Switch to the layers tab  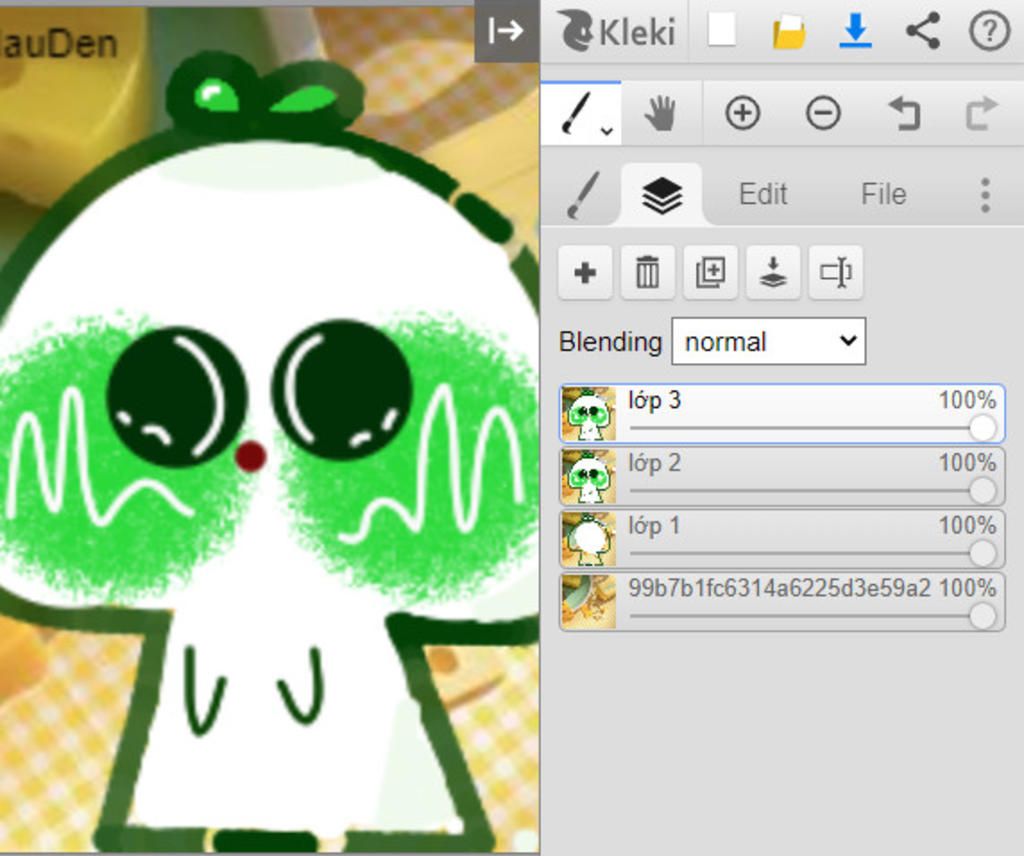point(662,194)
